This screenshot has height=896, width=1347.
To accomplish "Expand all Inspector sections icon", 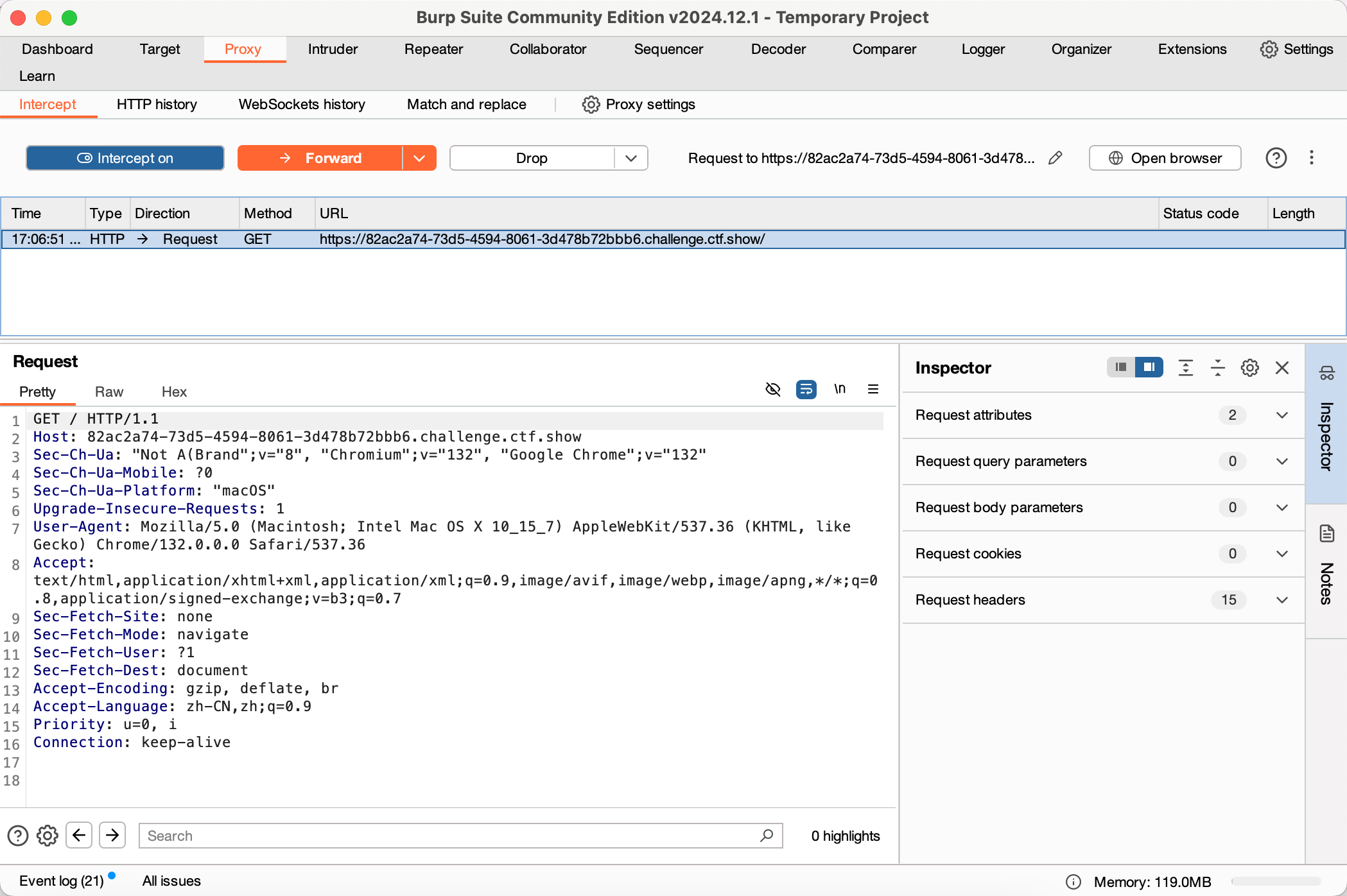I will [x=1185, y=368].
